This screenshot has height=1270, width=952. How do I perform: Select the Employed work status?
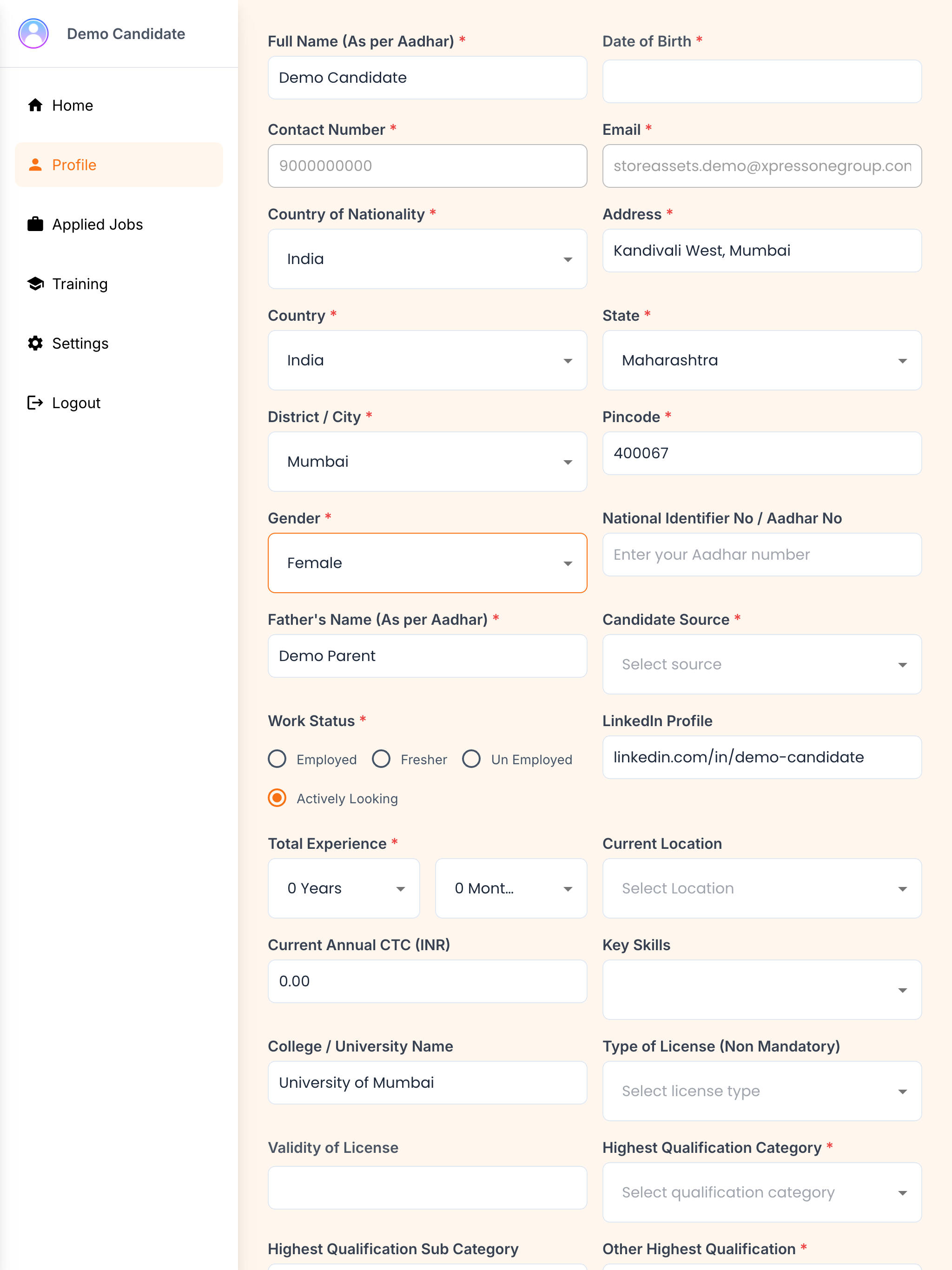tap(278, 759)
